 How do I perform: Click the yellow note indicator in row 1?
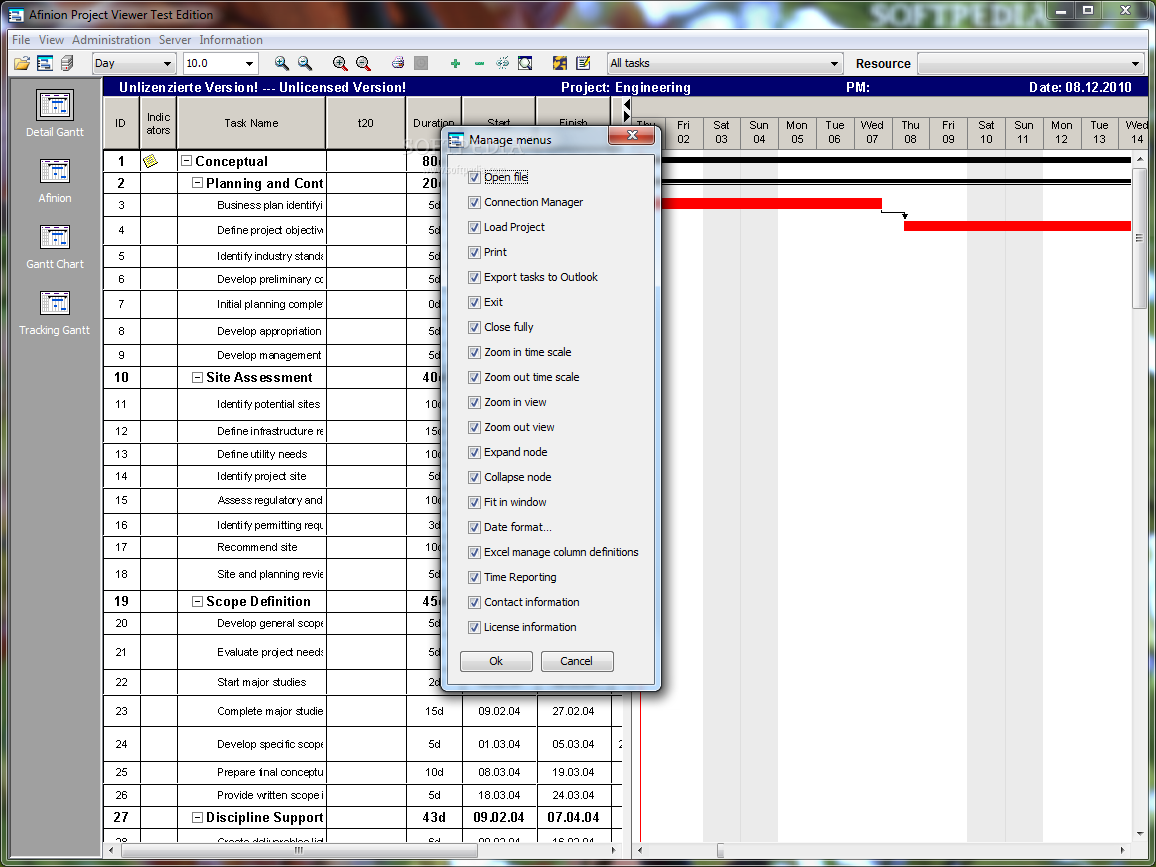click(150, 161)
